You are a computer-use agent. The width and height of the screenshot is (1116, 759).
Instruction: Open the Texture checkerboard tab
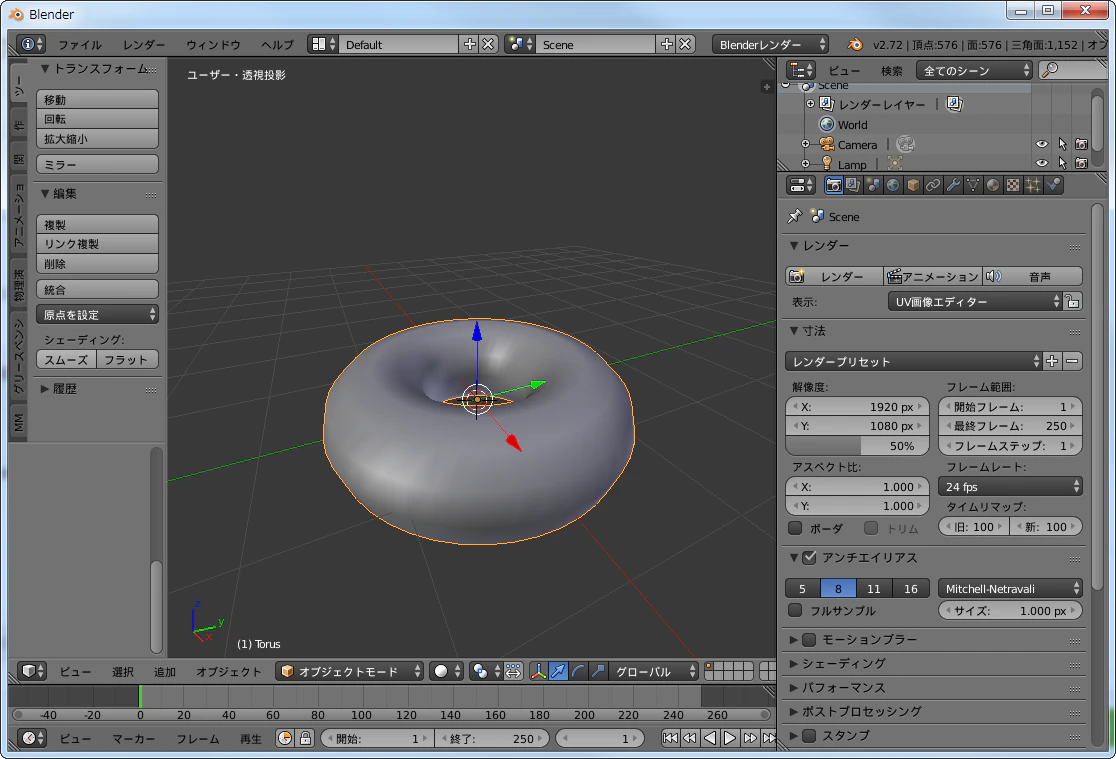pos(1013,186)
